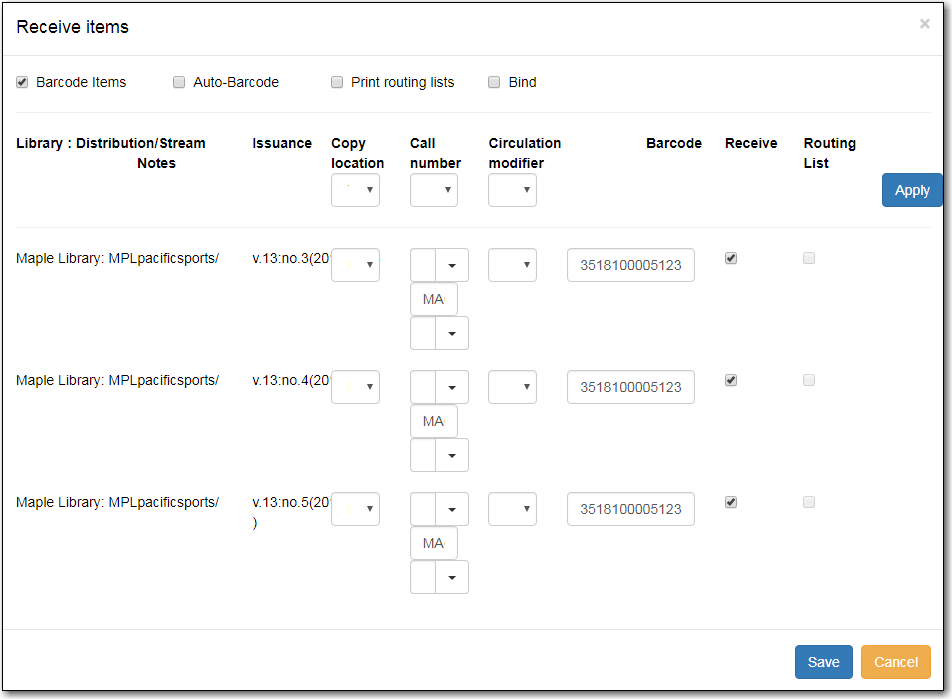
Task: Expand the header Circulation modifier dropdown
Action: [512, 190]
